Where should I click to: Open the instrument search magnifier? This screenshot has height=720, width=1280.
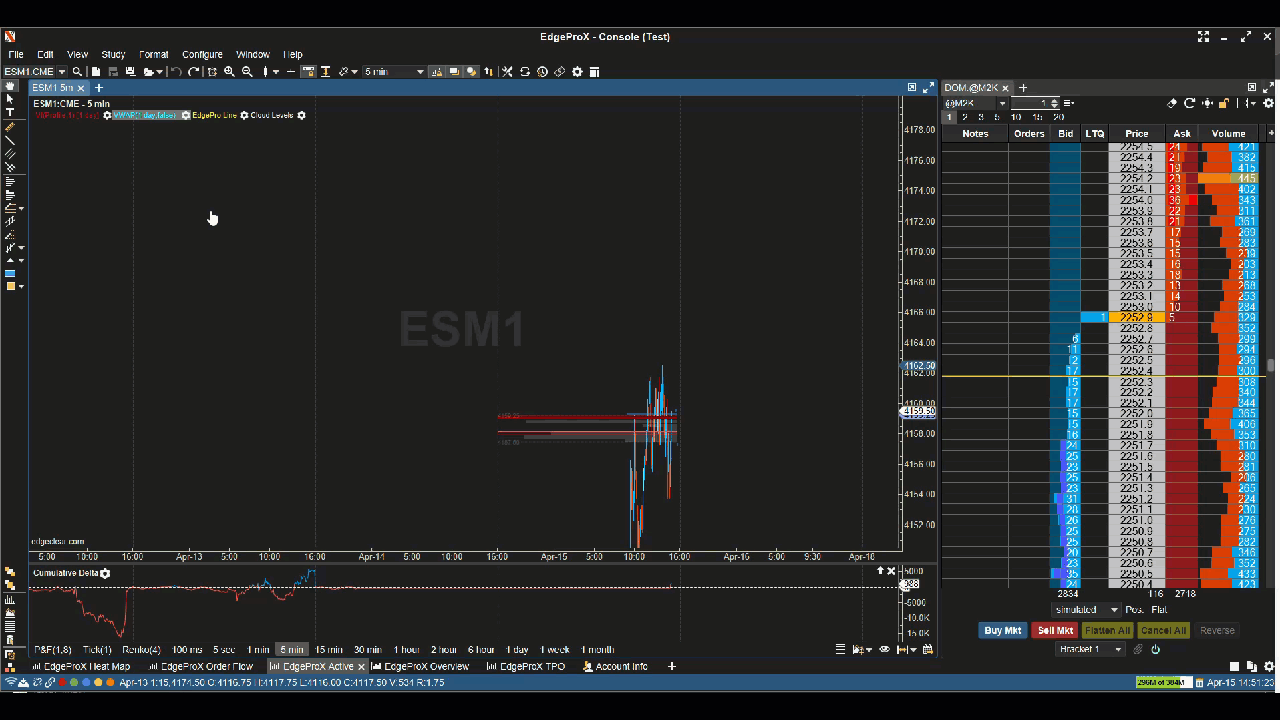pos(77,72)
